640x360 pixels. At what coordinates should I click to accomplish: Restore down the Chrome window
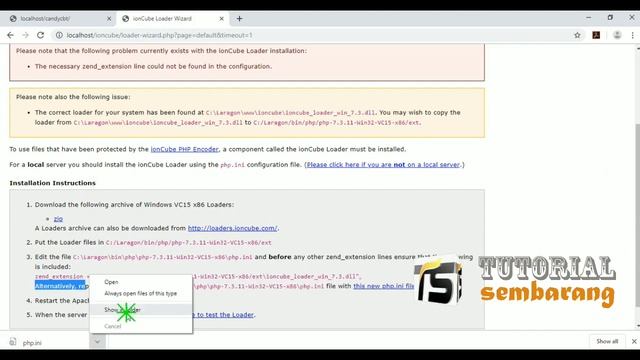pos(610,18)
